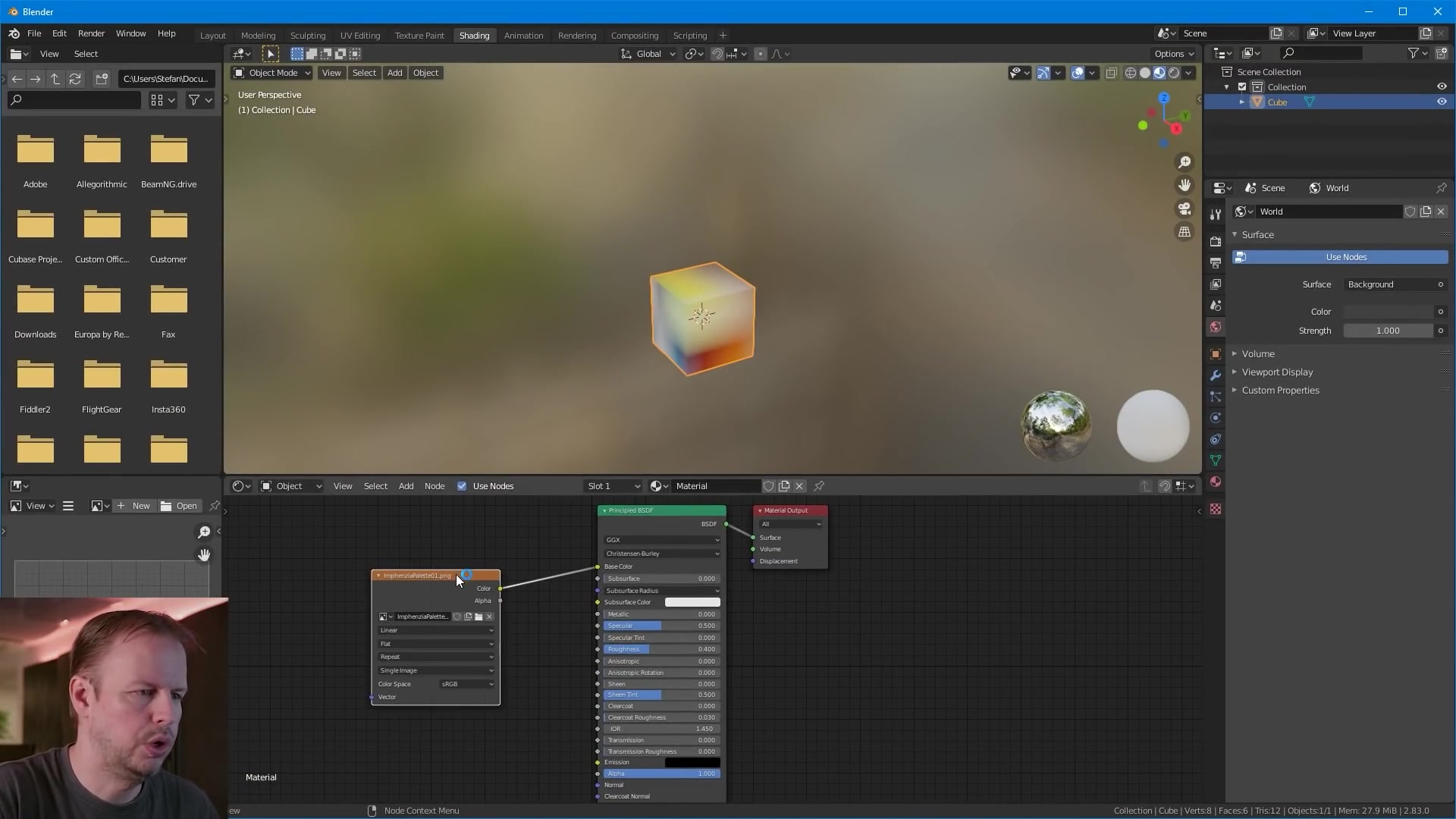Image resolution: width=1456 pixels, height=819 pixels.
Task: Open the Render menu
Action: 91,33
